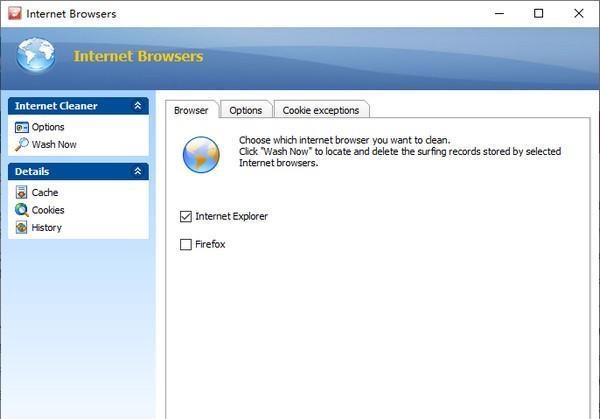
Task: Click the globe icon in the header banner
Action: click(36, 55)
